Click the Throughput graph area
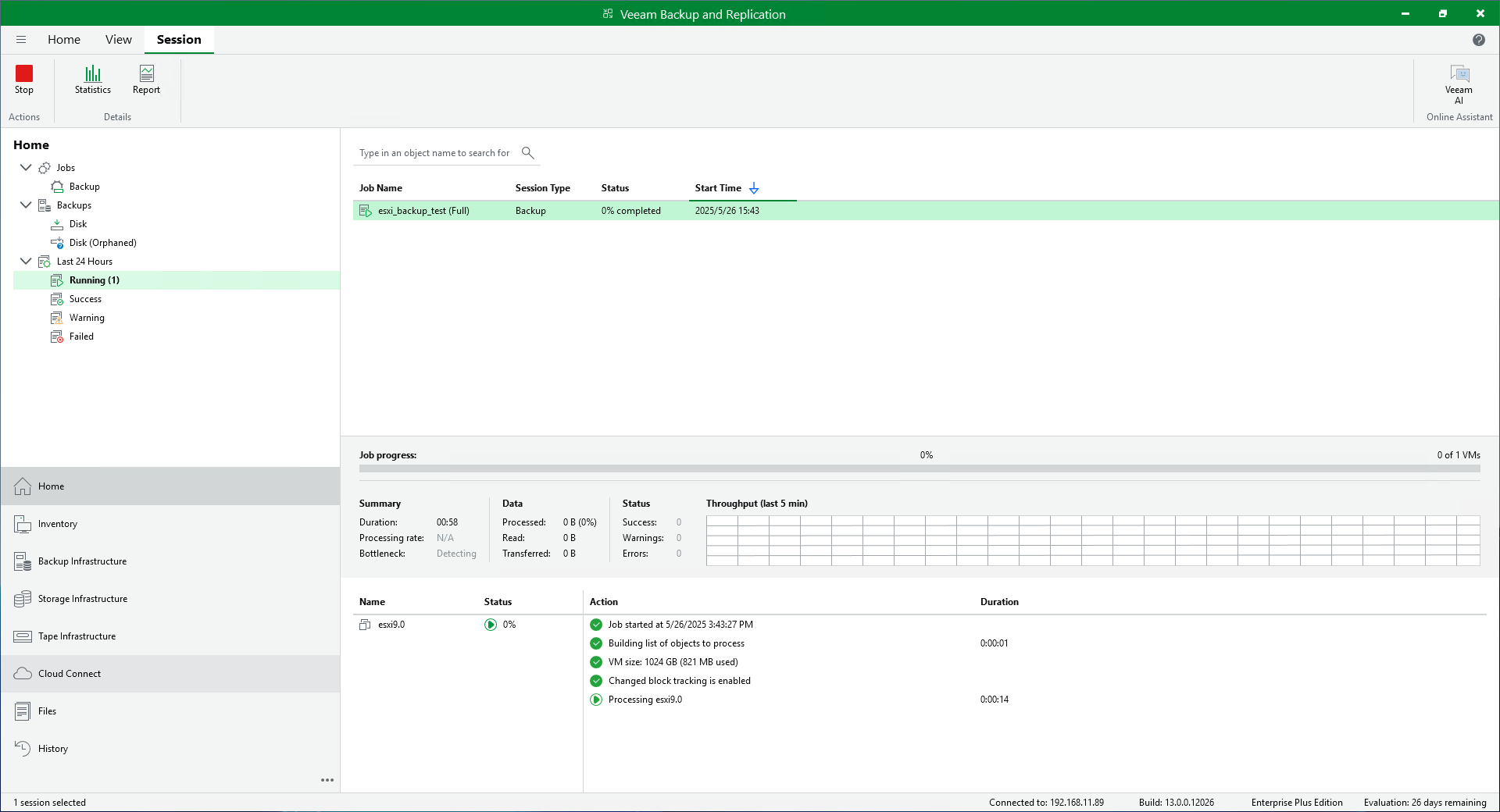Screen dimensions: 1500x812 [x=1093, y=540]
